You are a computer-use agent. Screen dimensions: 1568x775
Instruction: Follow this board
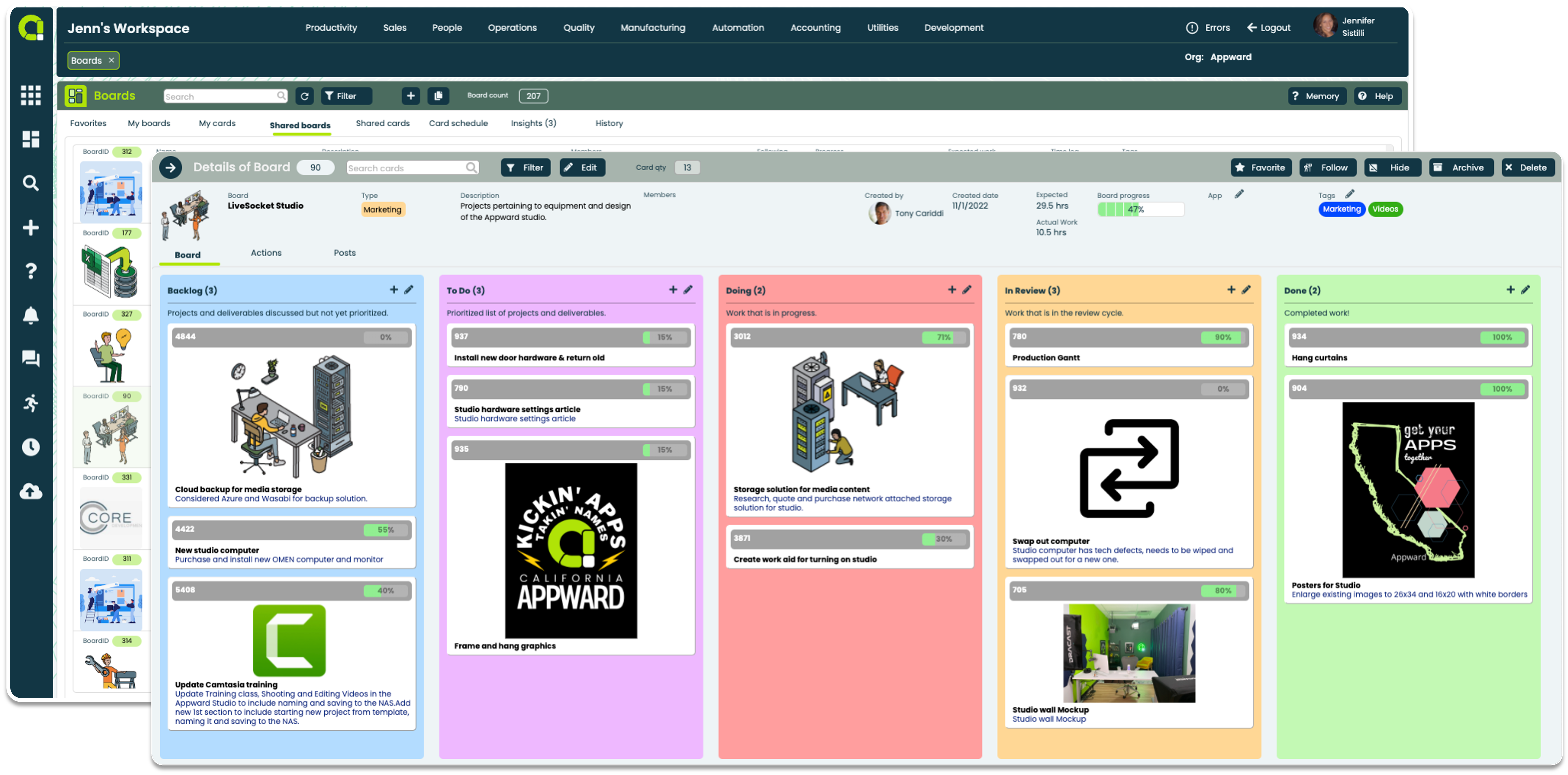[1327, 167]
